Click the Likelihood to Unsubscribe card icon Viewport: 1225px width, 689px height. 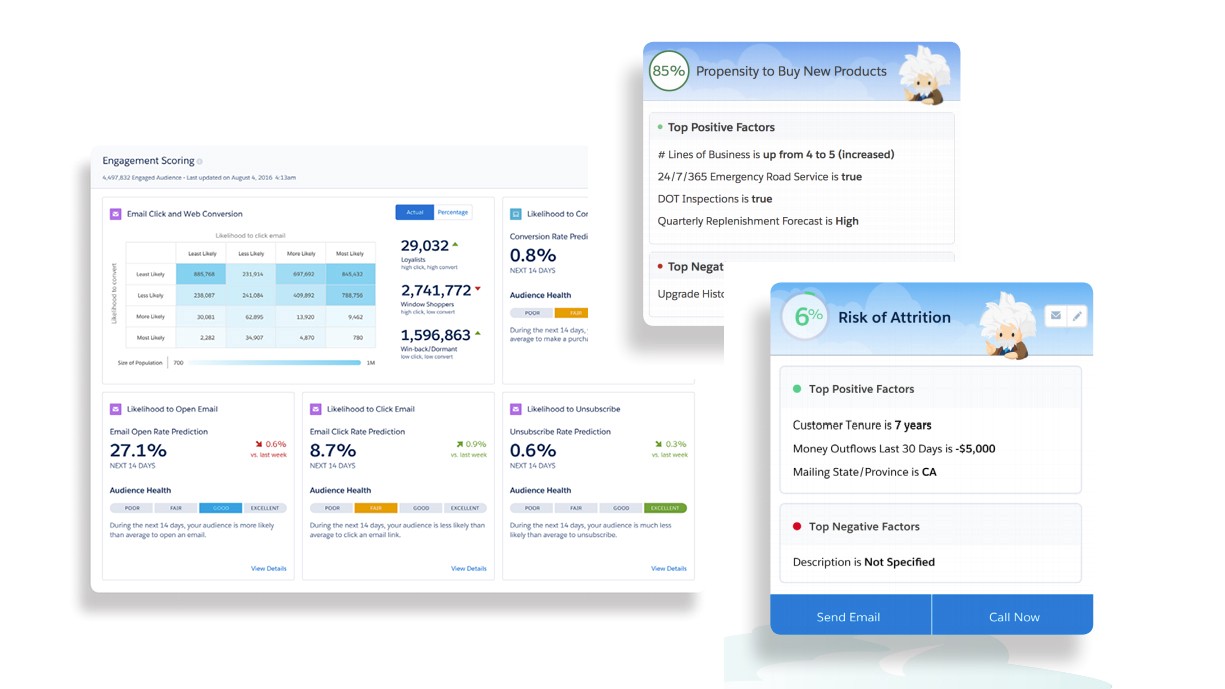(516, 409)
